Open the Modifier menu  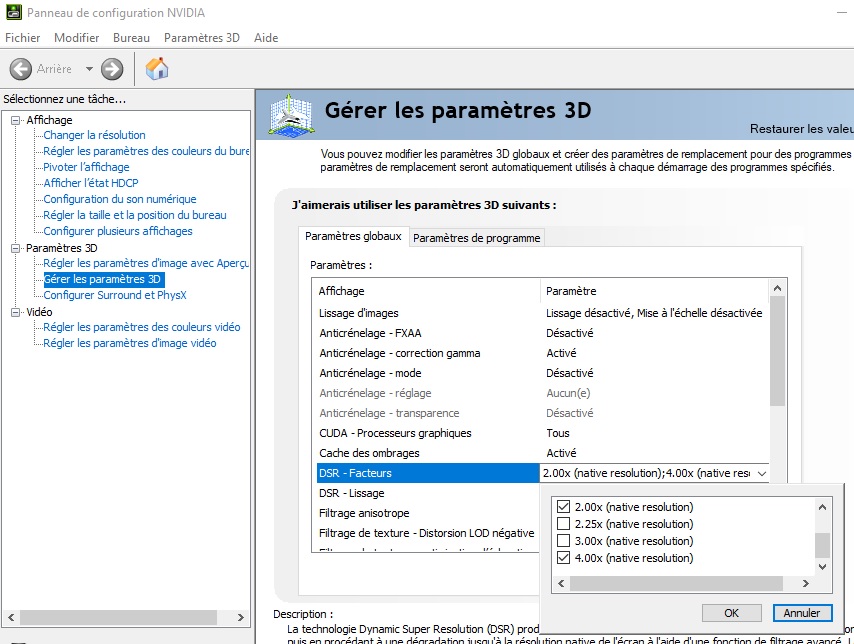[x=76, y=38]
